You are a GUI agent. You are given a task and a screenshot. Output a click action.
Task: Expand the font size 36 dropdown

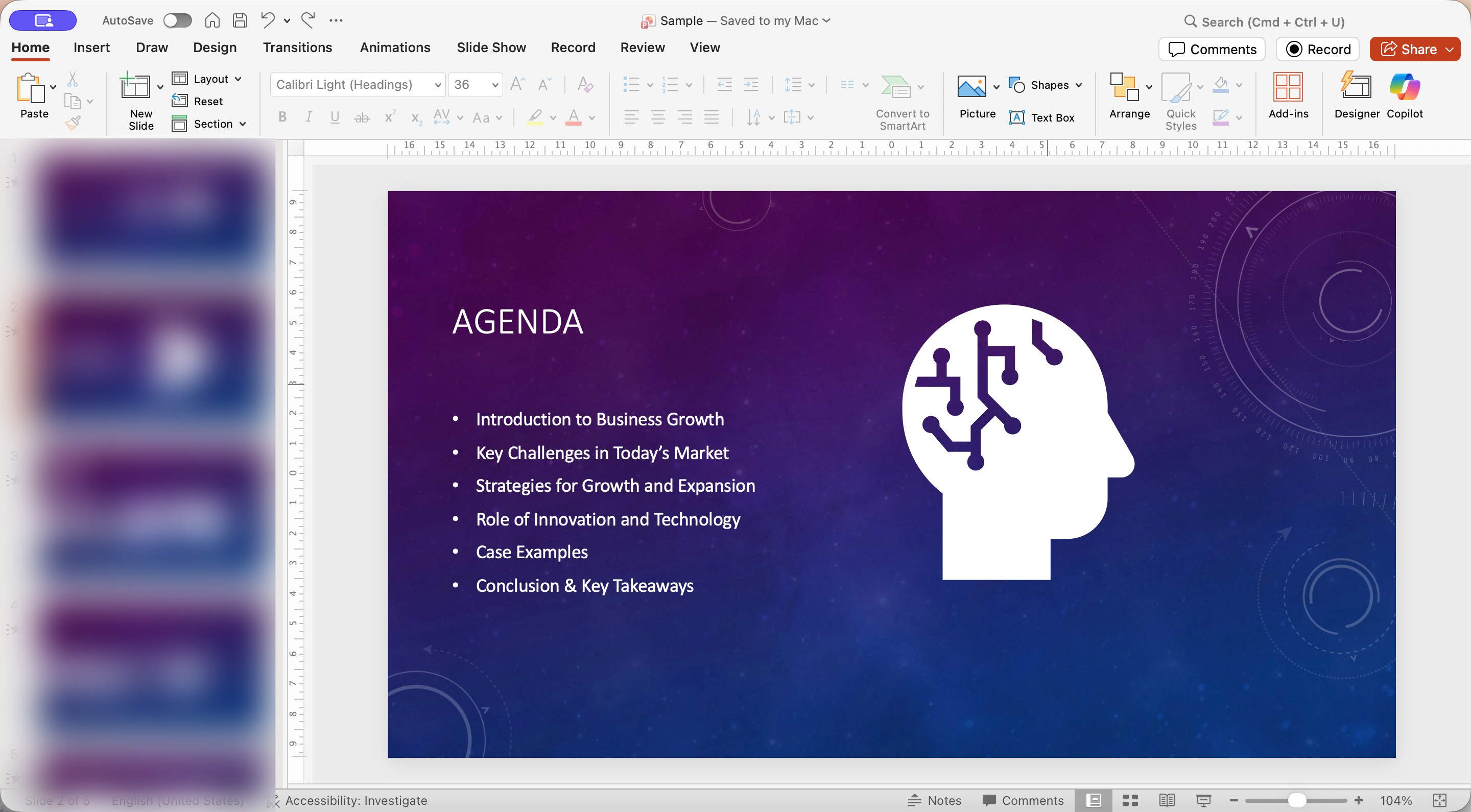(x=494, y=85)
